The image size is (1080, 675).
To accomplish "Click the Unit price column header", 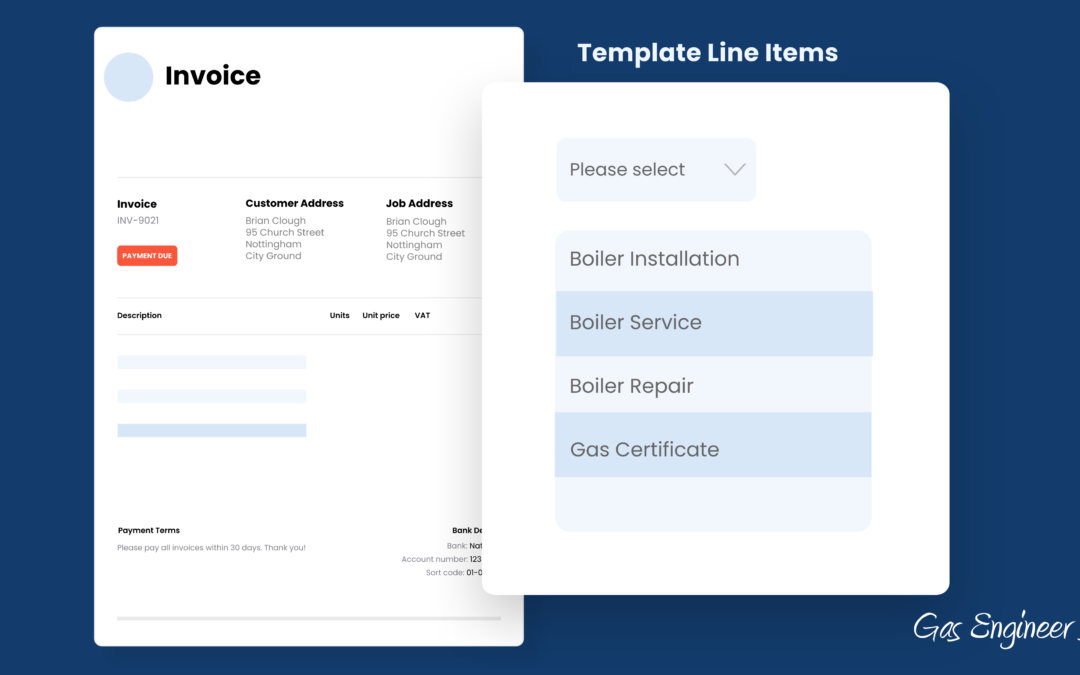I will [x=380, y=316].
